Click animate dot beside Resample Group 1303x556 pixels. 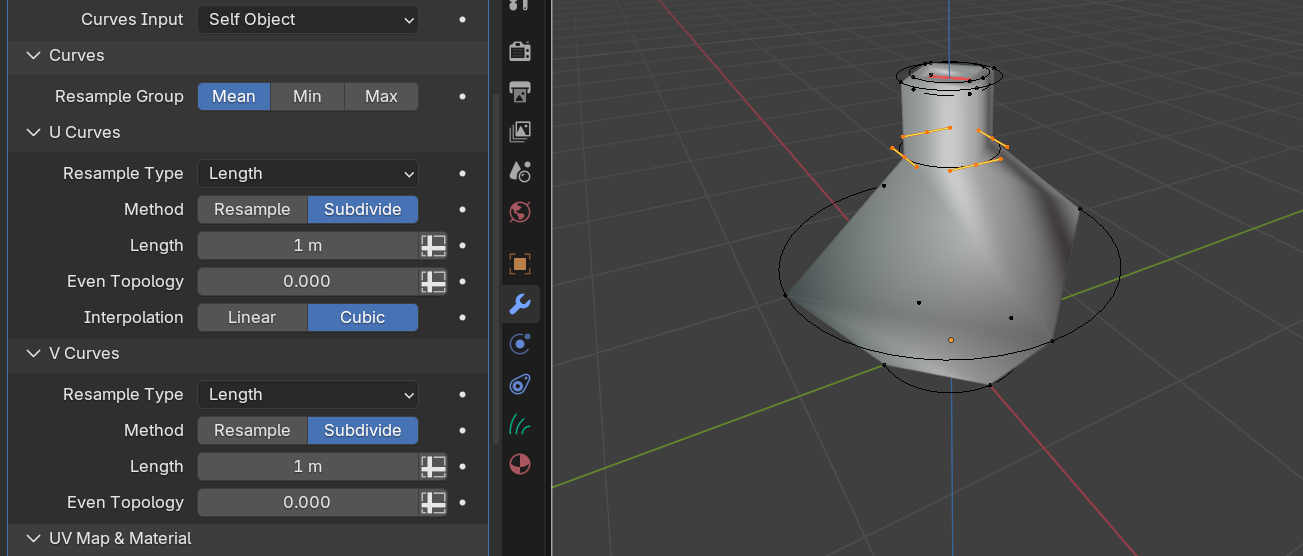coord(462,96)
